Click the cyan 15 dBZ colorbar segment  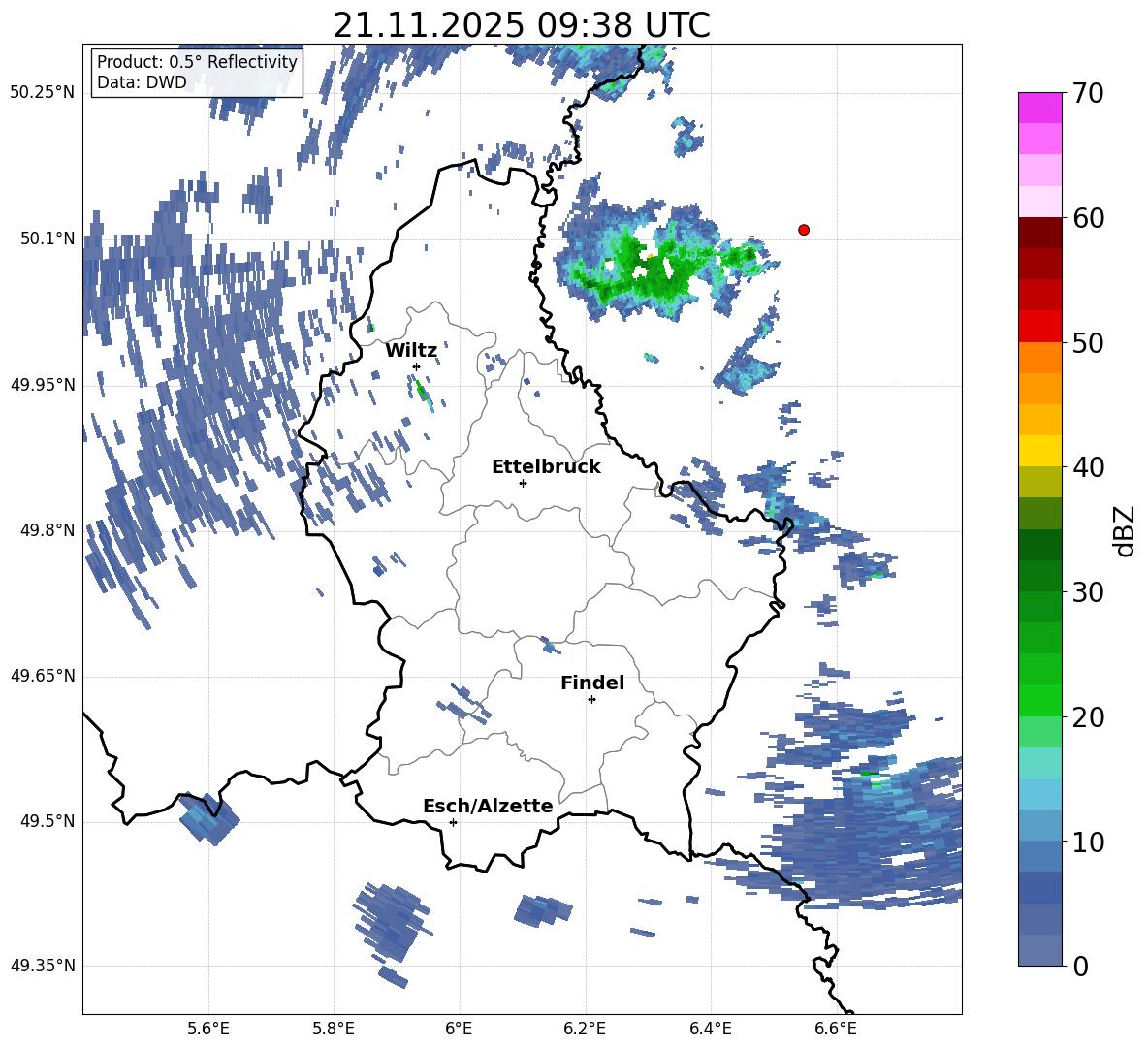[1039, 763]
